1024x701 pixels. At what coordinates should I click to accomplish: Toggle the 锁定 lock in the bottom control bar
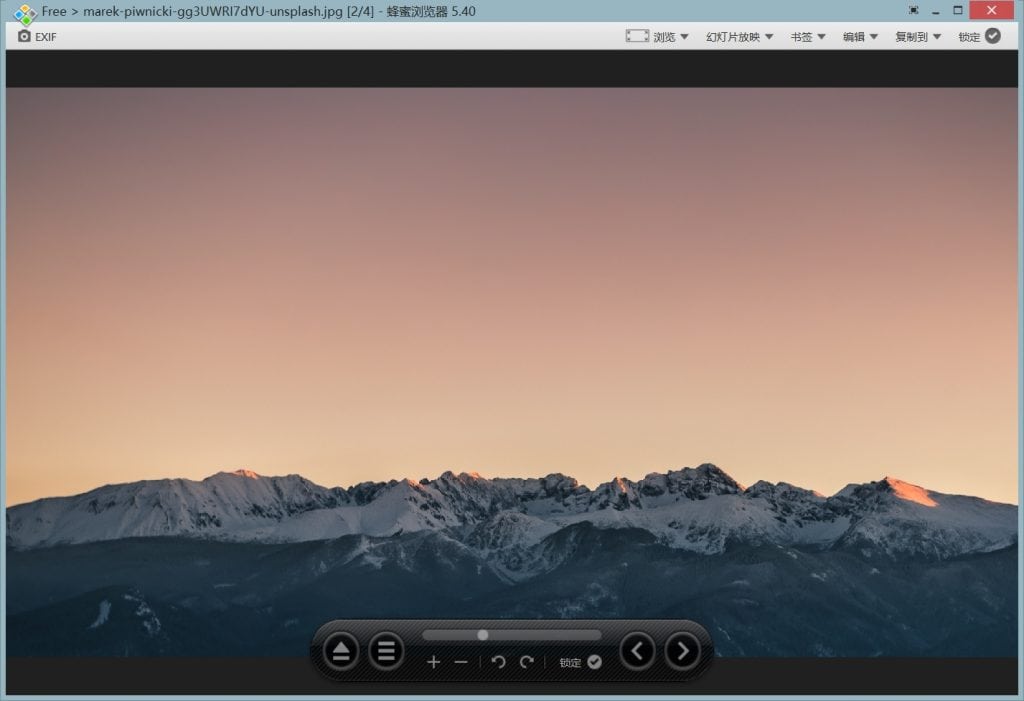pyautogui.click(x=594, y=662)
